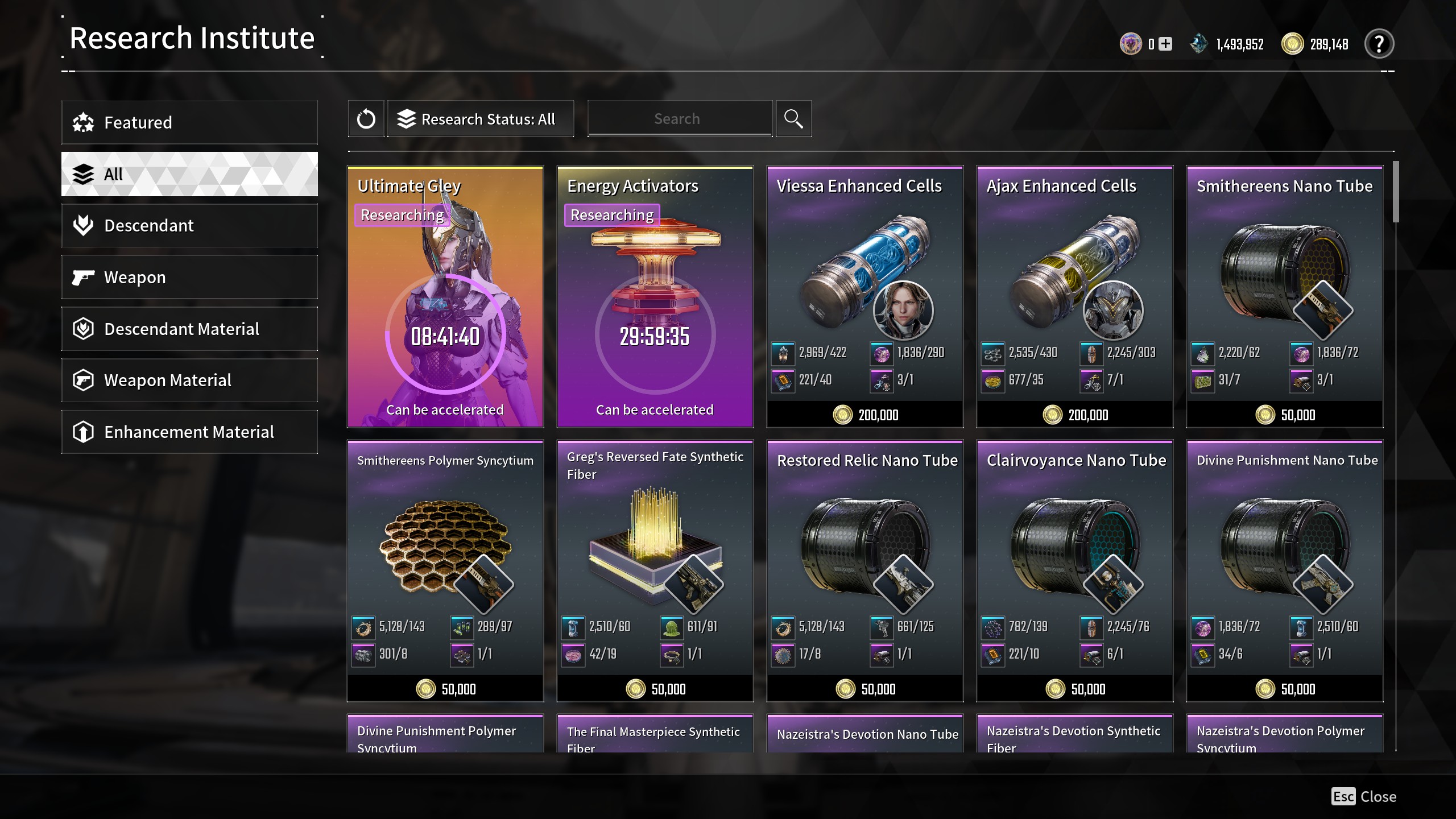Switch to the Weapon Material category
Image resolution: width=1456 pixels, height=819 pixels.
tap(189, 380)
